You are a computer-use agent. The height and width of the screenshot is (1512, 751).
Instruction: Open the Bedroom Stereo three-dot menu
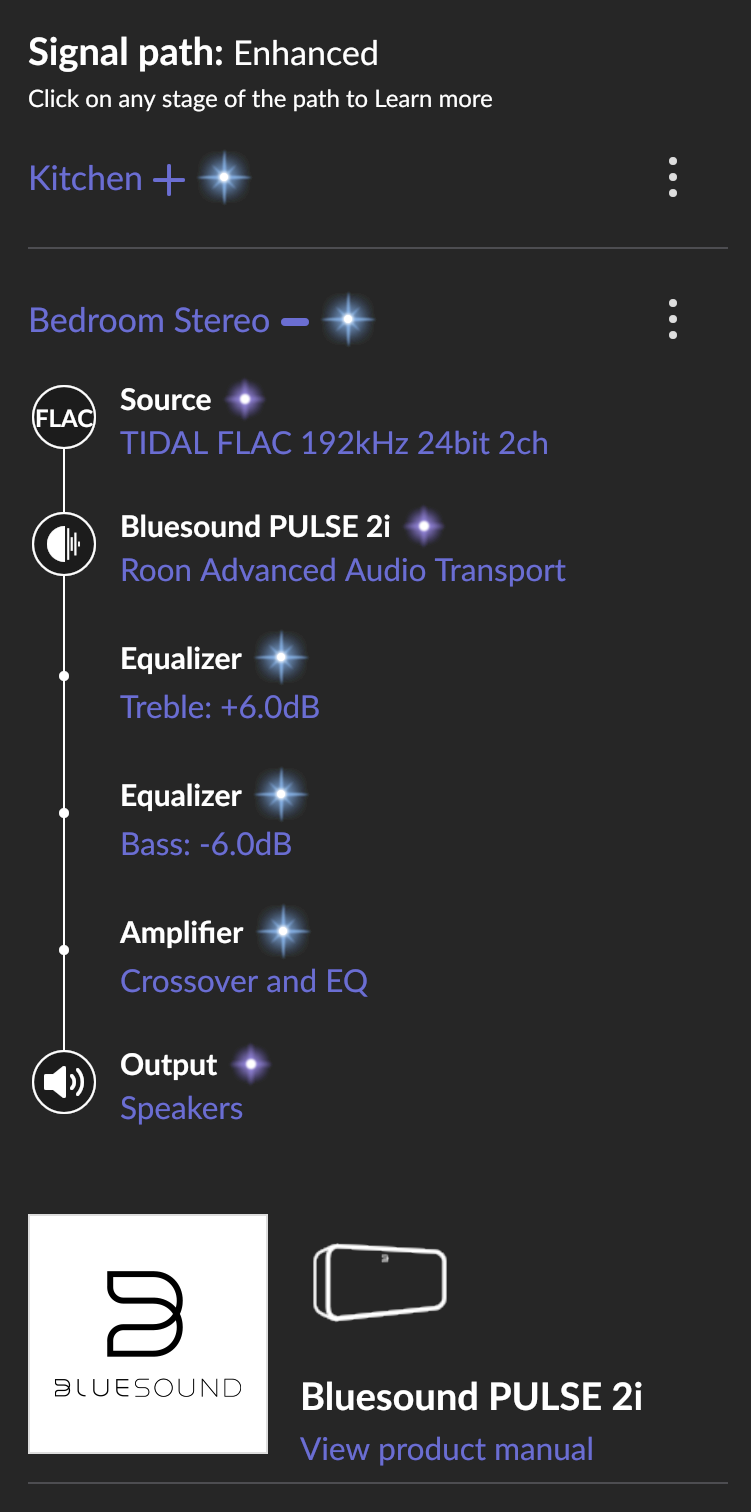[673, 319]
